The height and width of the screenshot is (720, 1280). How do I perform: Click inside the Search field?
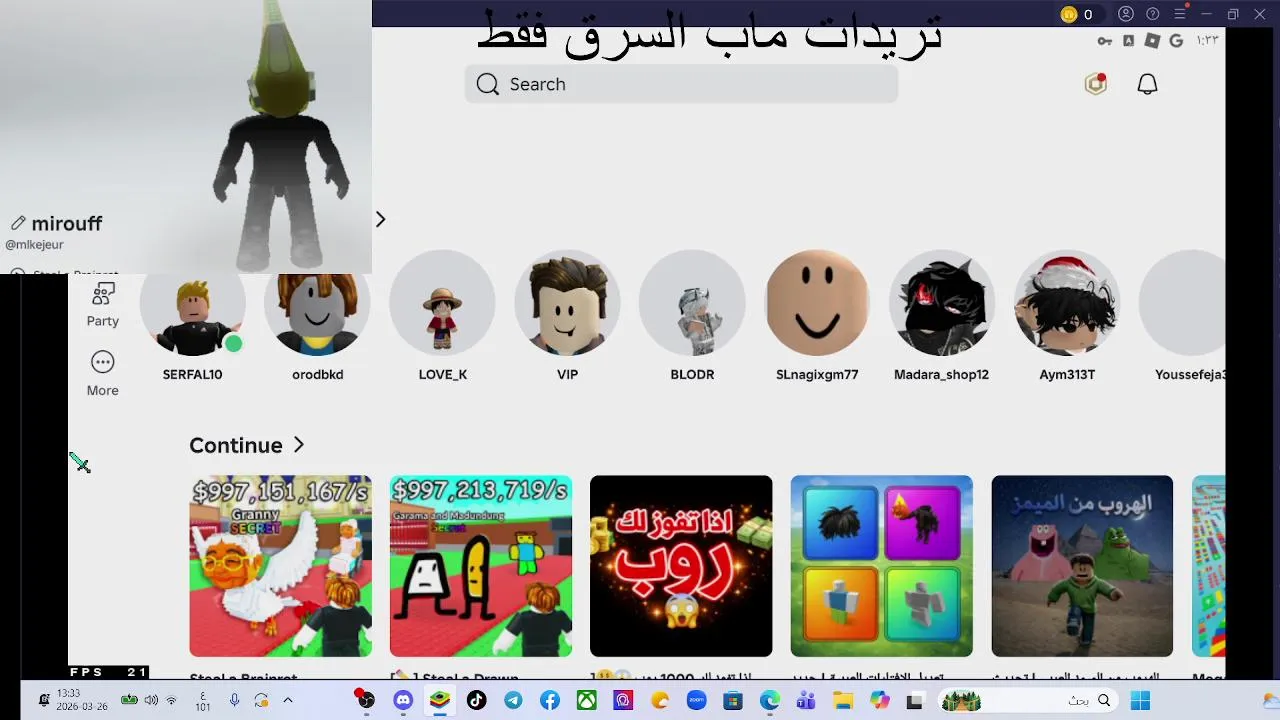681,84
